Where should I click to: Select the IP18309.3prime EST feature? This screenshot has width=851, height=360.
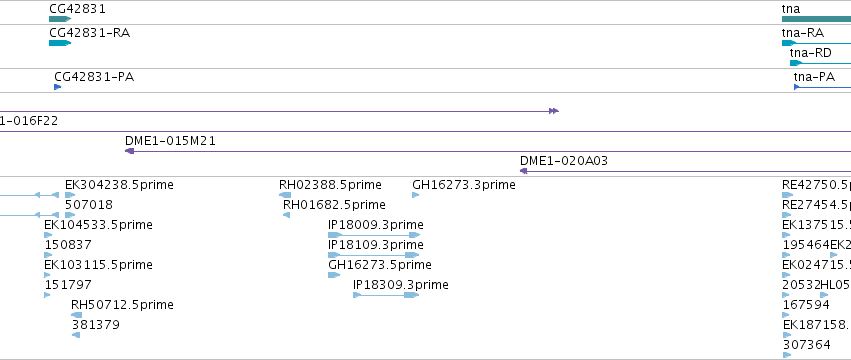point(386,295)
